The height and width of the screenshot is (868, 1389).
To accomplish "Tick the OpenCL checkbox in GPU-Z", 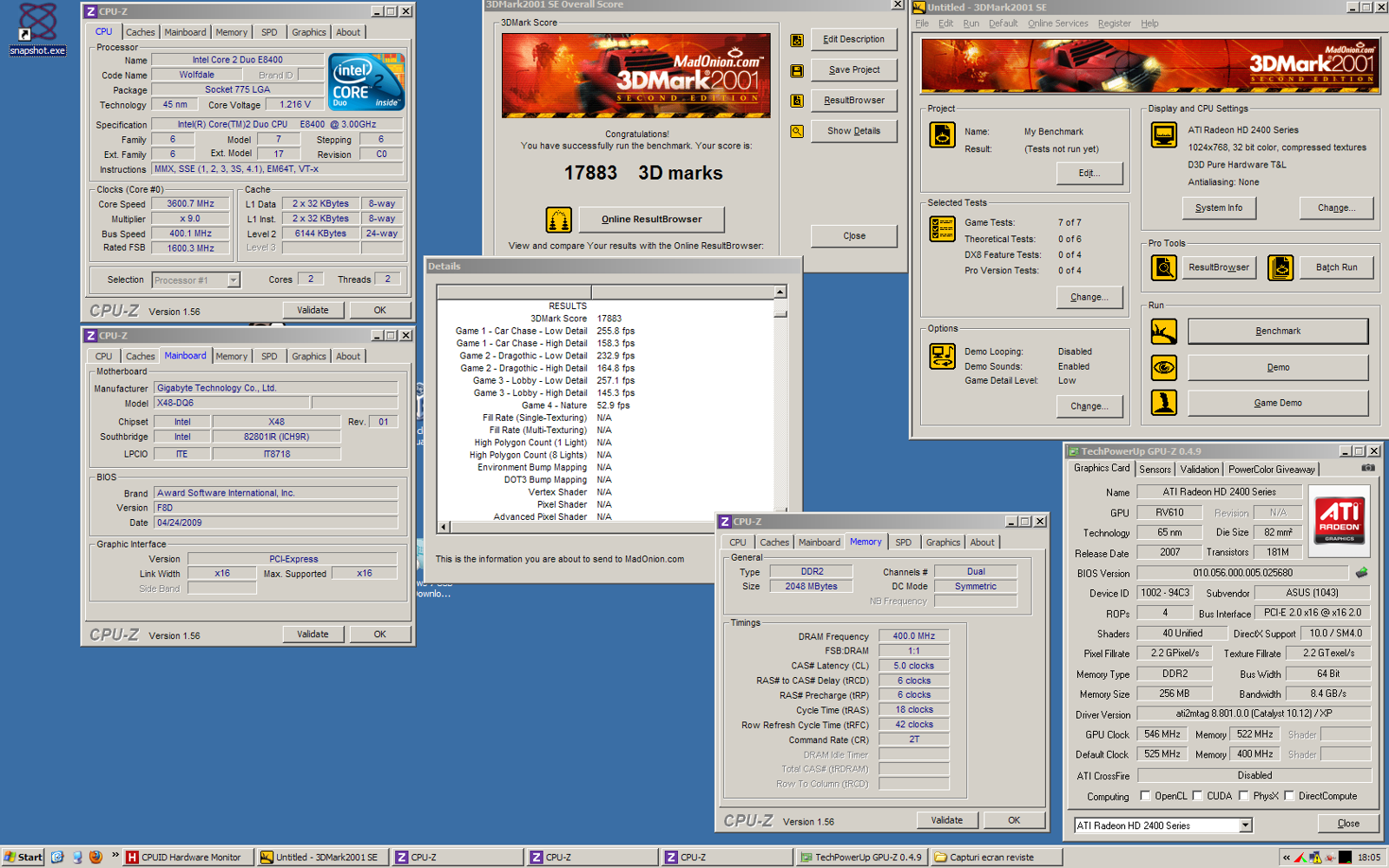I will point(1145,796).
